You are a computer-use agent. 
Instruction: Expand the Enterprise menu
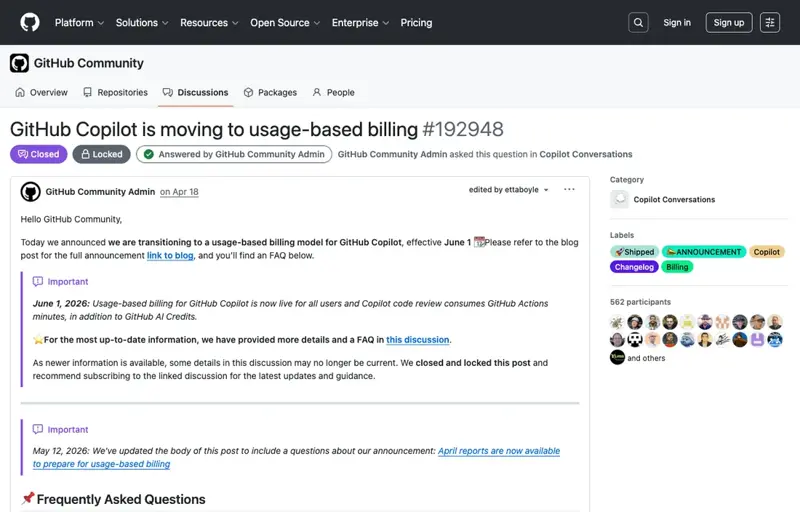click(360, 22)
